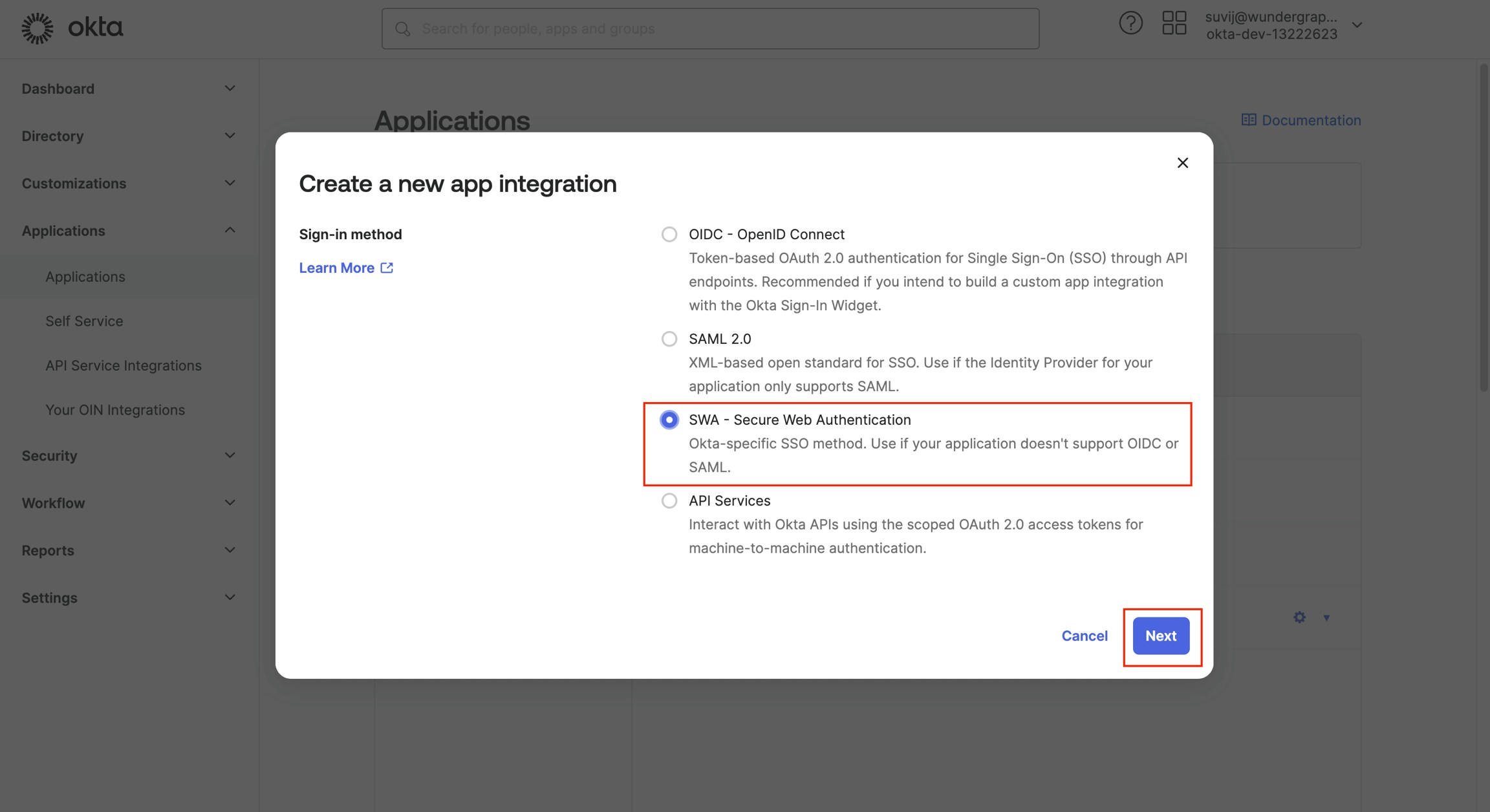Select the OIDC - OpenID Connect sign-in method
Screen dimensions: 1490x812
tap(669, 234)
